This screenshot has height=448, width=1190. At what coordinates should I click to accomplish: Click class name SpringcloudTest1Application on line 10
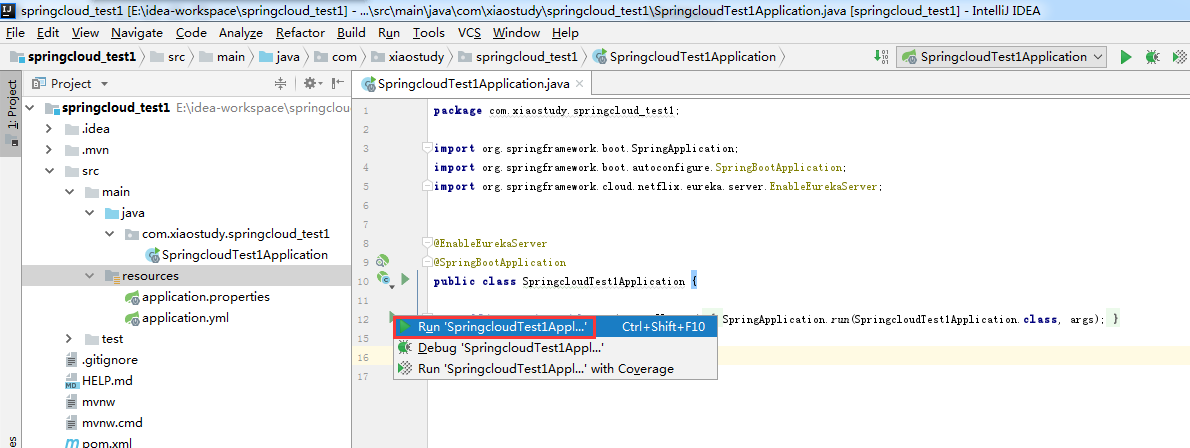603,281
